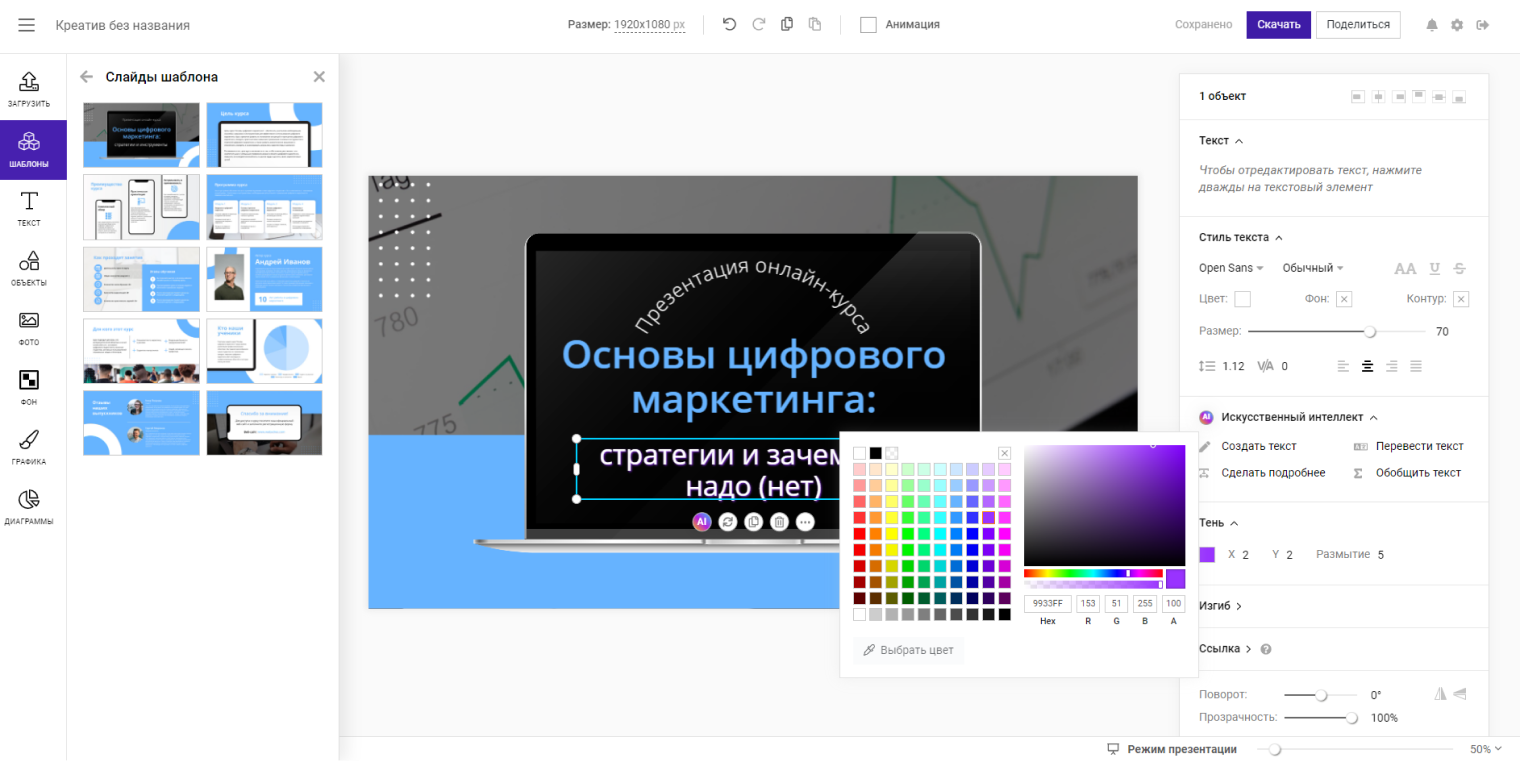This screenshot has width=1520, height=761.
Task: Collapse the Тень section
Action: [x=1219, y=523]
